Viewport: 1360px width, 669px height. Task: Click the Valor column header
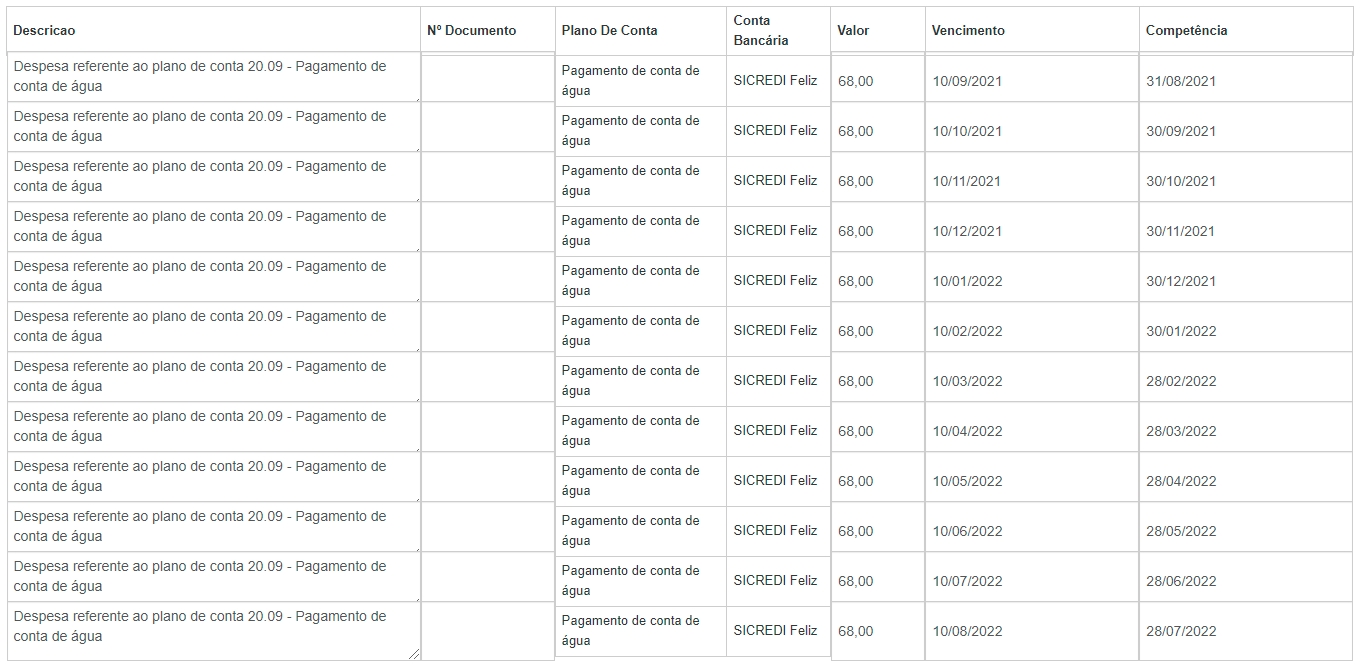tap(853, 31)
